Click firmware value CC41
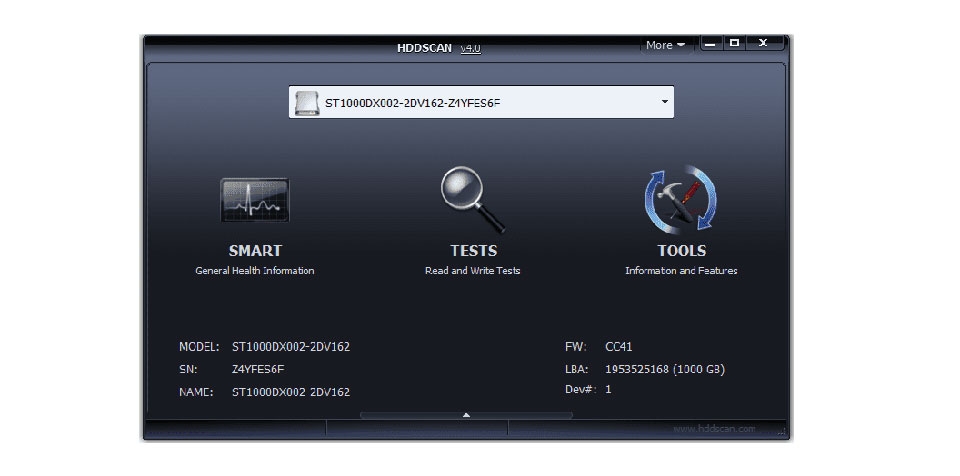Image resolution: width=960 pixels, height=476 pixels. click(x=618, y=347)
